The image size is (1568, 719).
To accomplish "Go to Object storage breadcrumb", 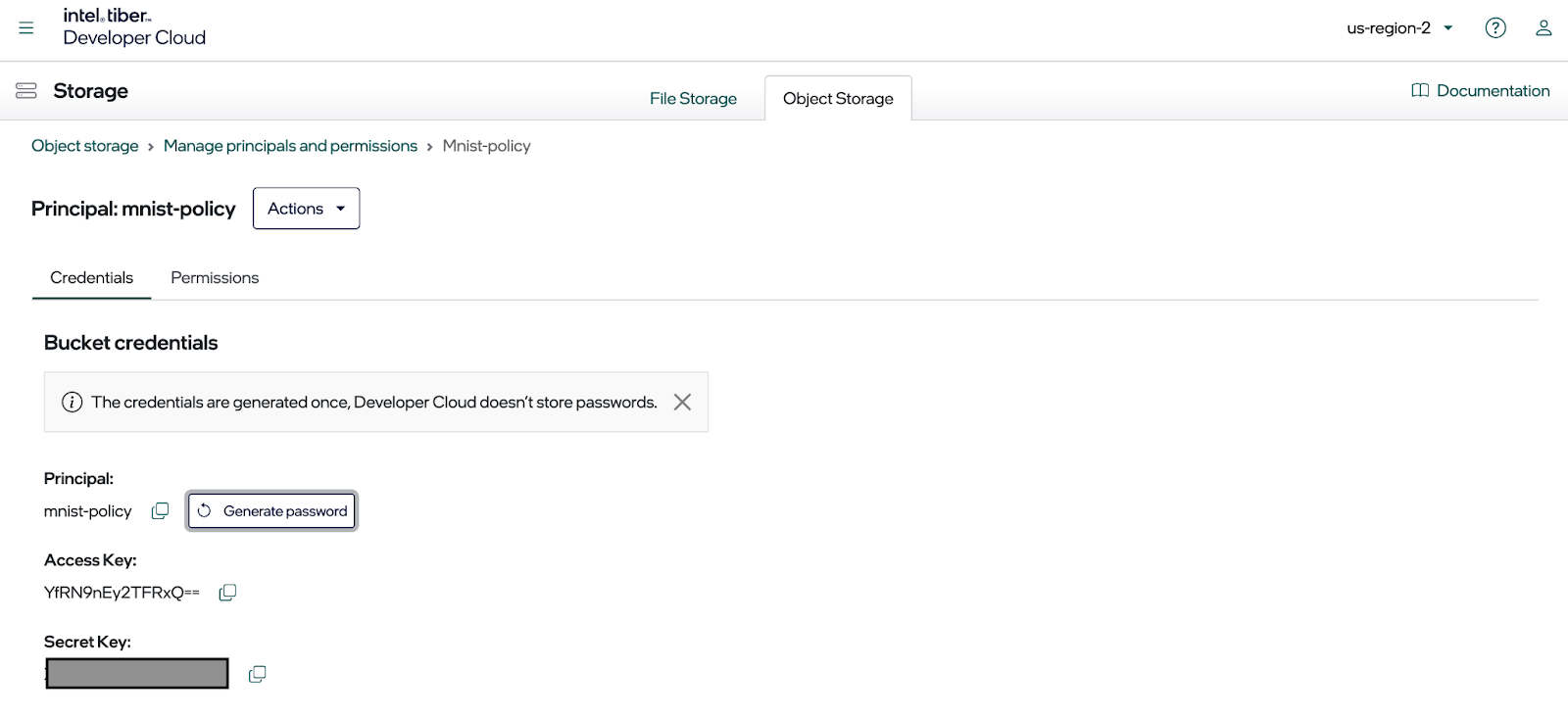I will 85,146.
